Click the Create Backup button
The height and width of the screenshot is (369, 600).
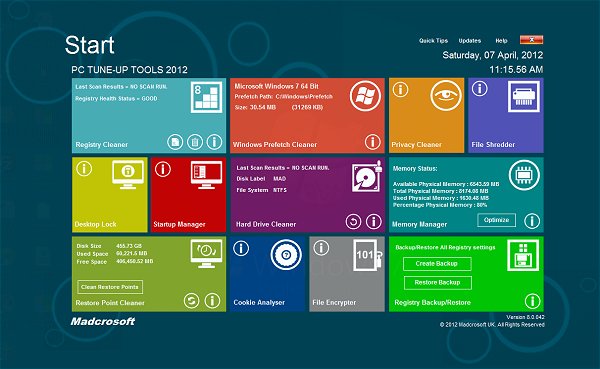pyautogui.click(x=437, y=264)
